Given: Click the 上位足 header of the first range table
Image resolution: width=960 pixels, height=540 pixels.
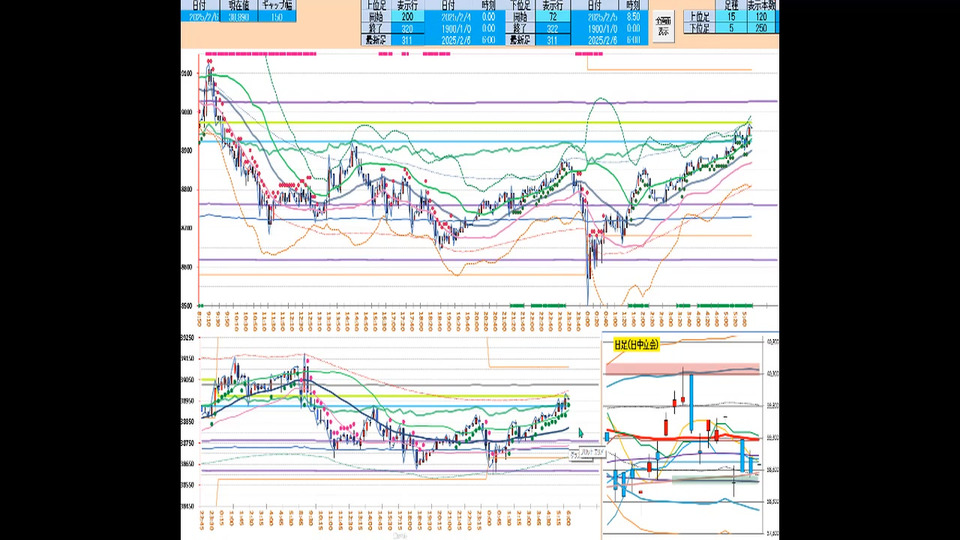Looking at the screenshot, I should coord(375,6).
